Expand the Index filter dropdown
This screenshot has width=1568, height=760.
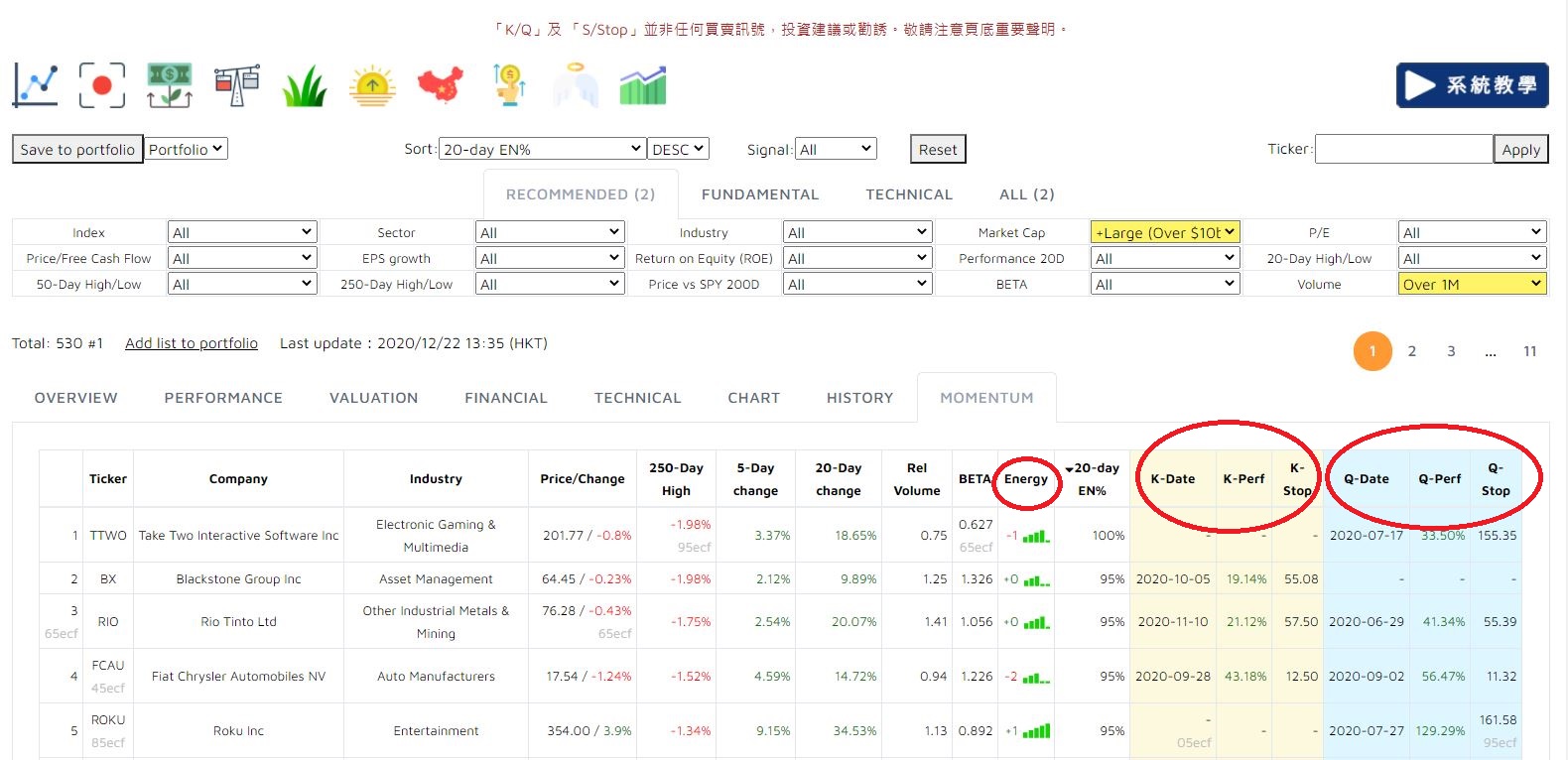pos(242,232)
